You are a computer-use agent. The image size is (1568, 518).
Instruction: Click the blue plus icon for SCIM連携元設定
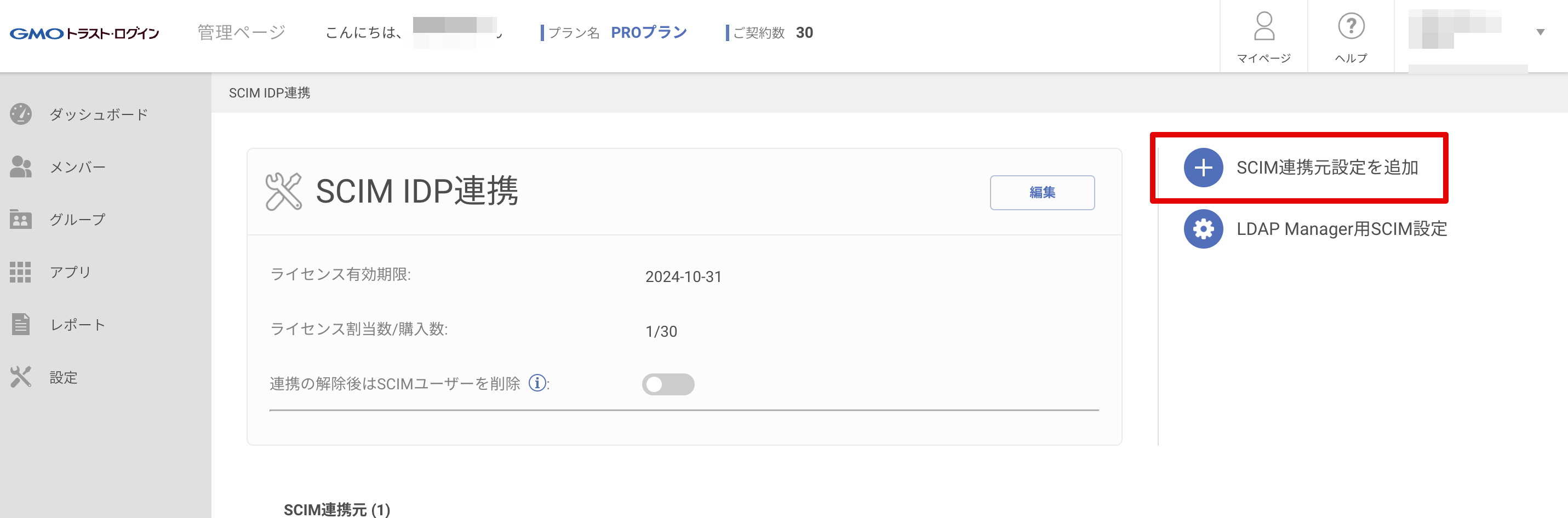coord(1203,168)
